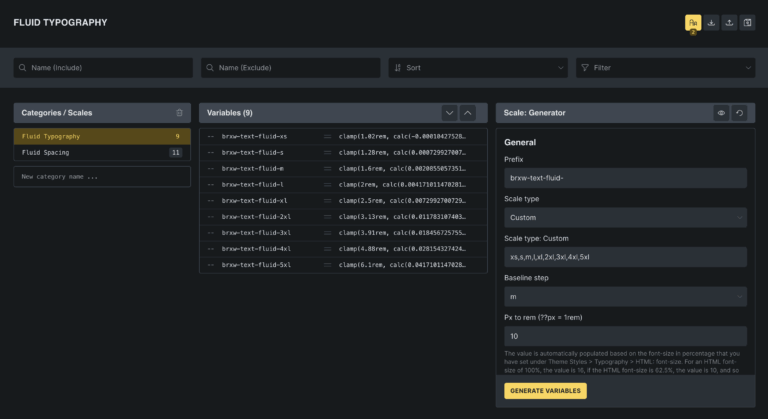Expand variables with the down chevron button
Viewport: 768px width, 419px height.
[449, 113]
